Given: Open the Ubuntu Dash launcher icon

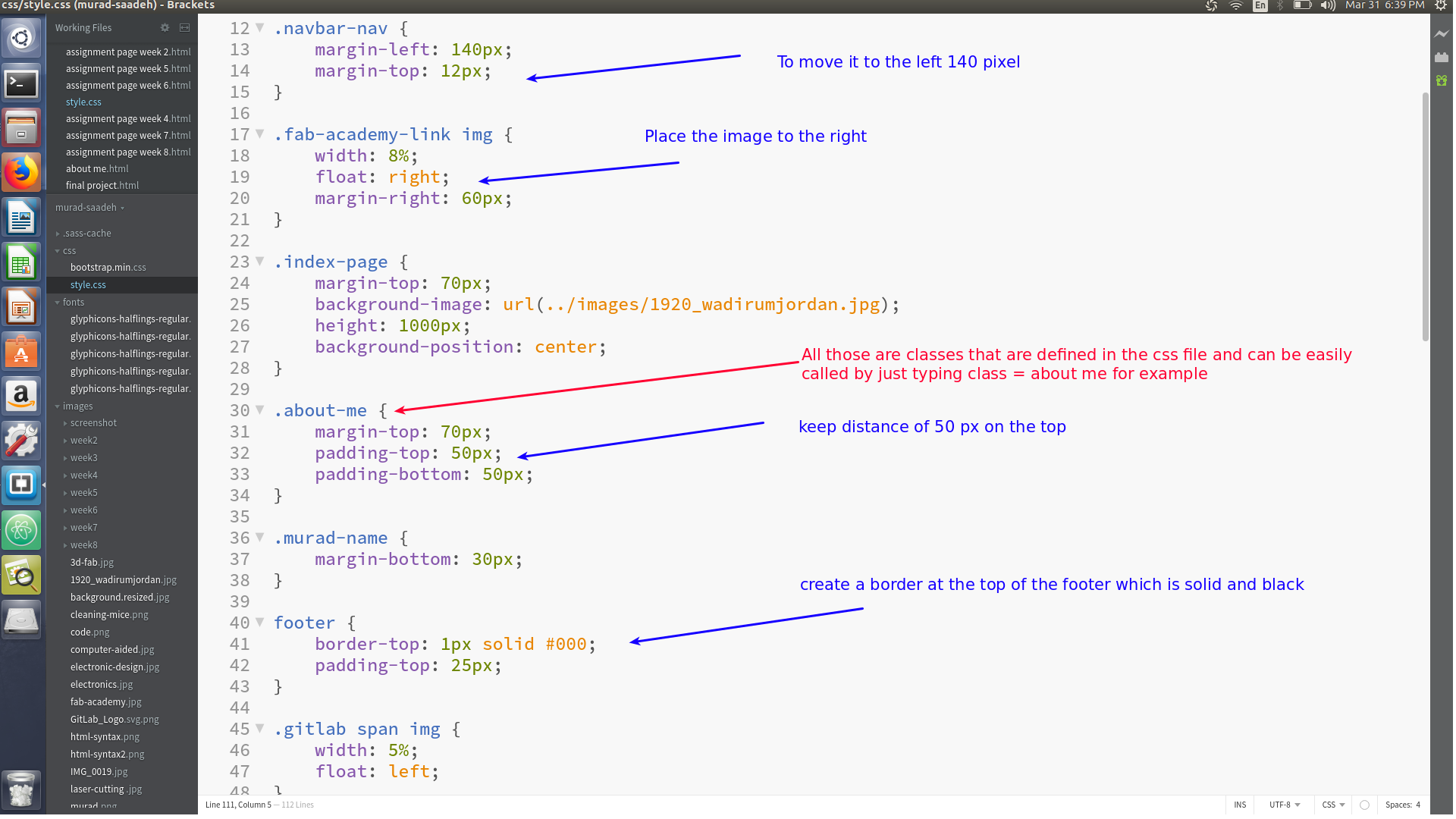Looking at the screenshot, I should [21, 38].
